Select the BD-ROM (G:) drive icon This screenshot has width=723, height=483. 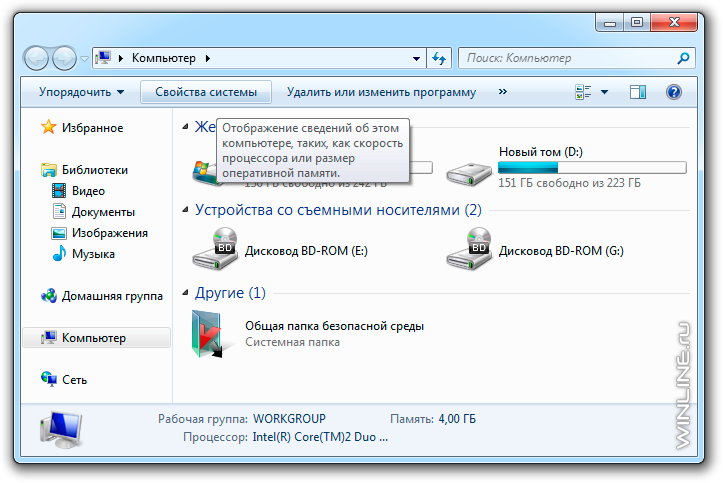point(469,249)
